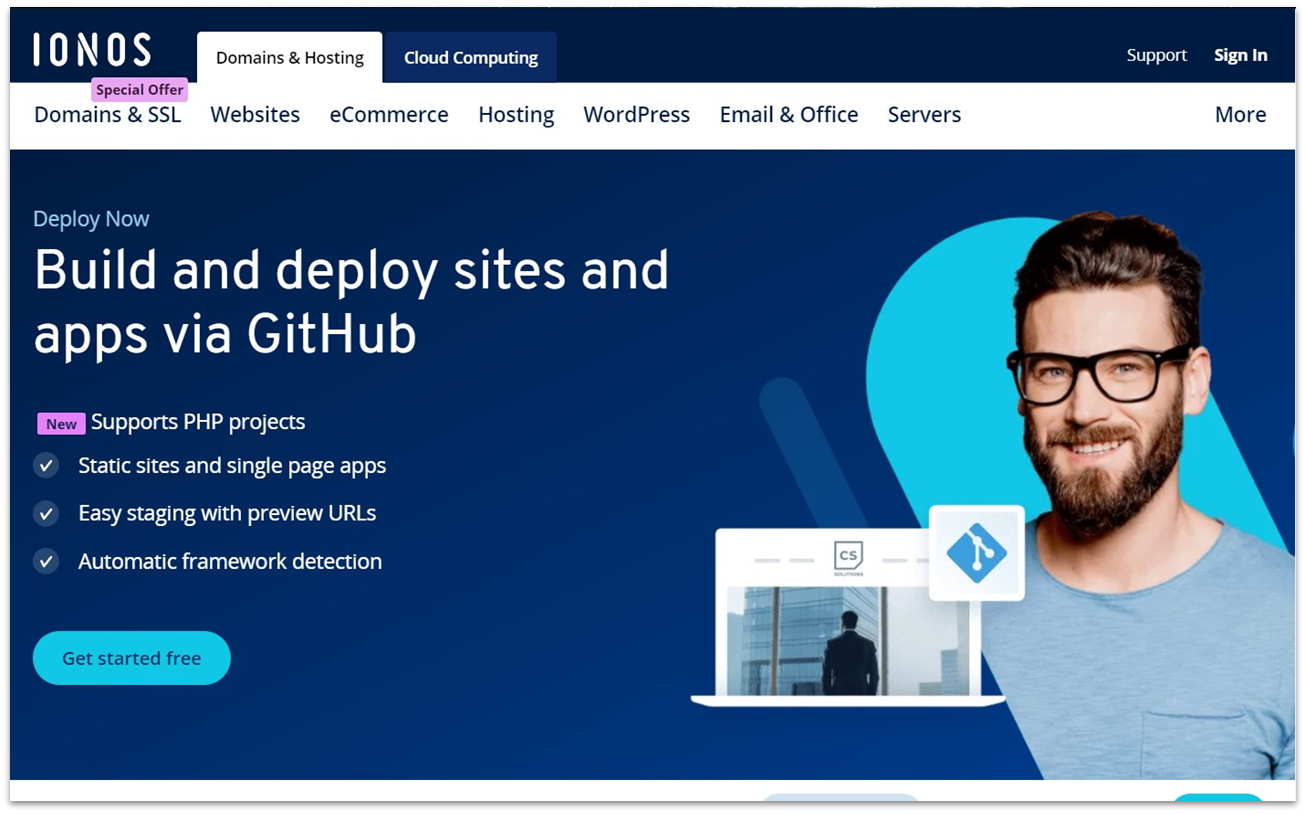Click the Deploy Now label
The height and width of the screenshot is (814, 1306).
(x=91, y=219)
